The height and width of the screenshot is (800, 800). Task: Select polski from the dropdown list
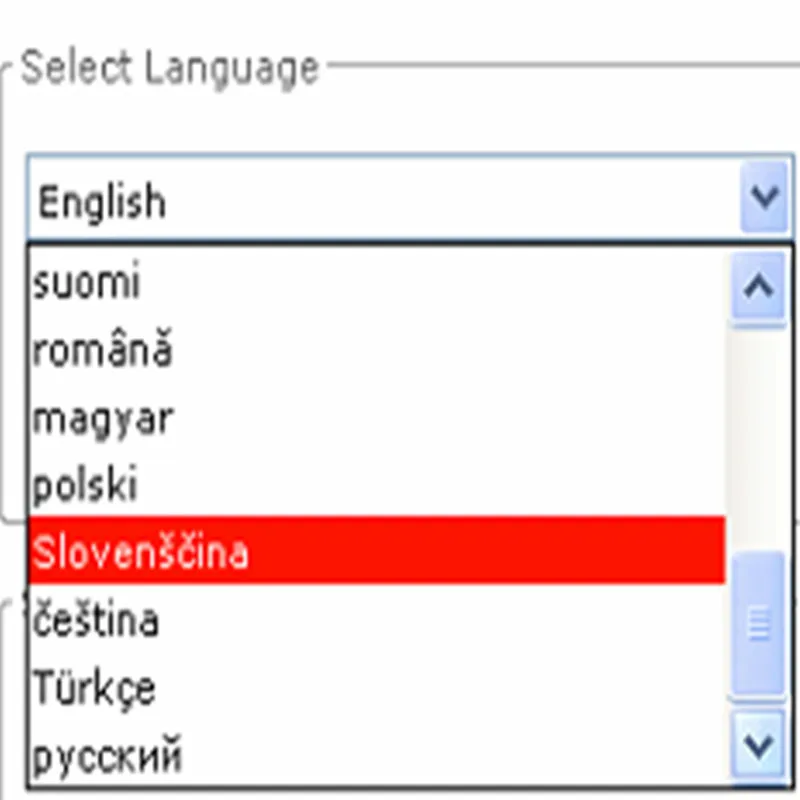tap(84, 486)
